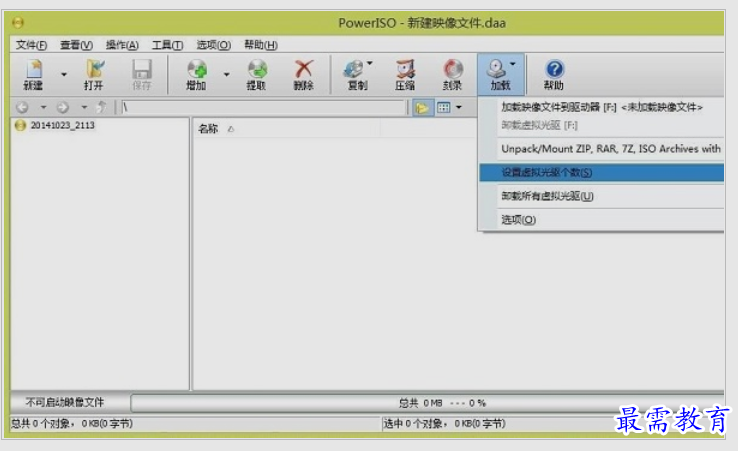
Task: Click the Forward navigation arrow icon
Action: [x=63, y=107]
